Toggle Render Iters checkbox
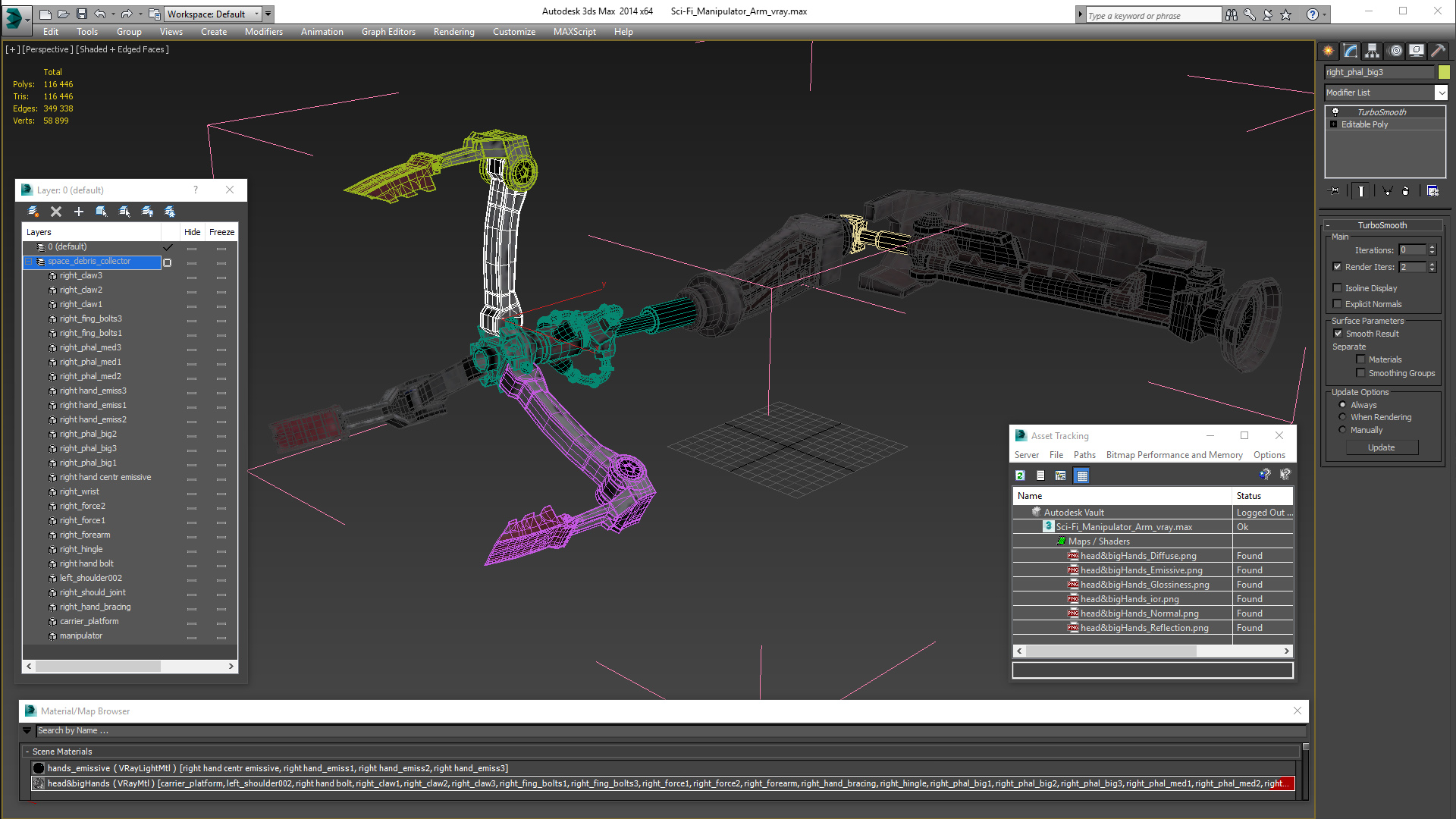Viewport: 1456px width, 819px height. [x=1338, y=267]
